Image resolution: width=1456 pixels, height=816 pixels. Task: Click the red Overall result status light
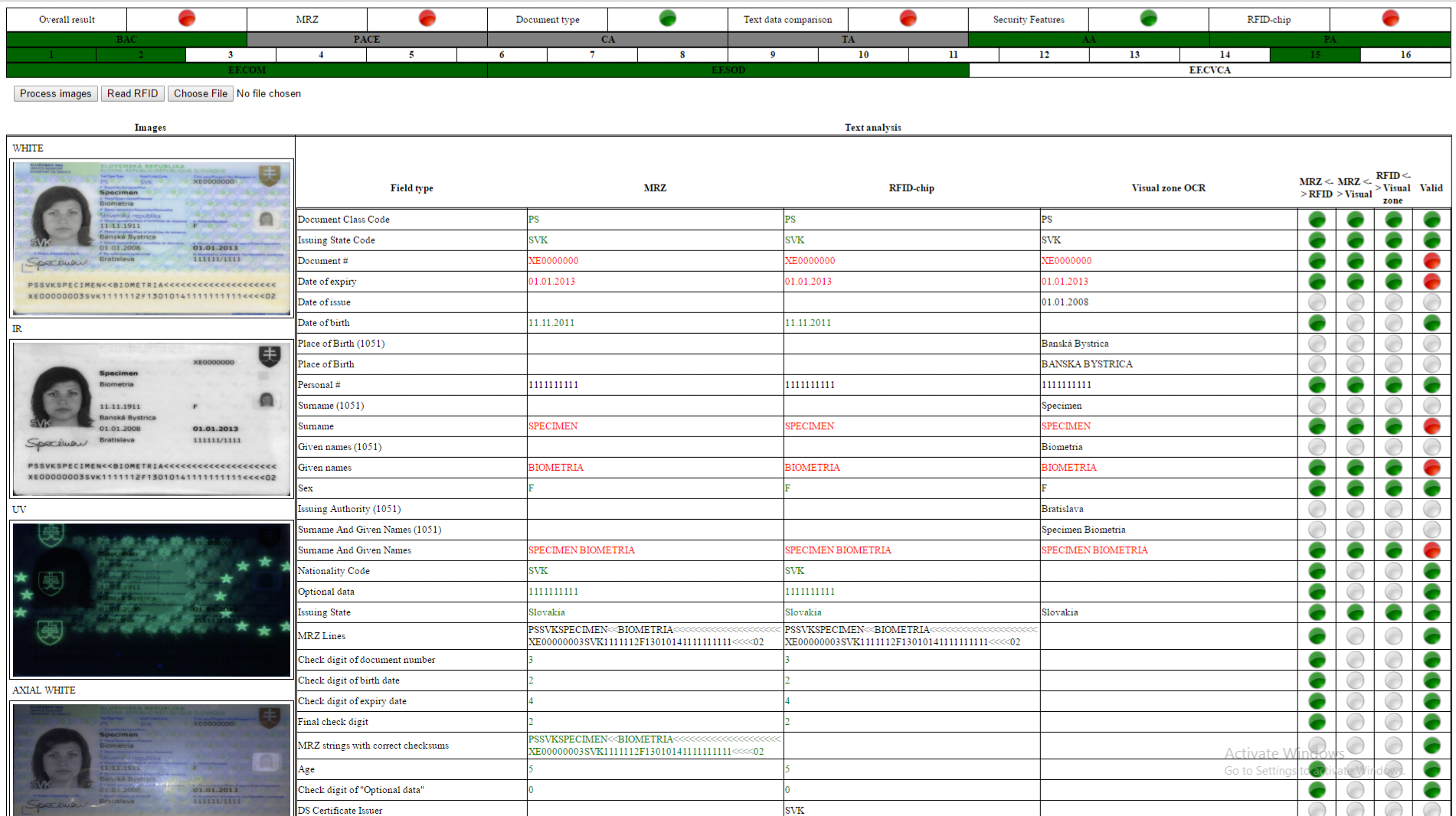coord(185,19)
